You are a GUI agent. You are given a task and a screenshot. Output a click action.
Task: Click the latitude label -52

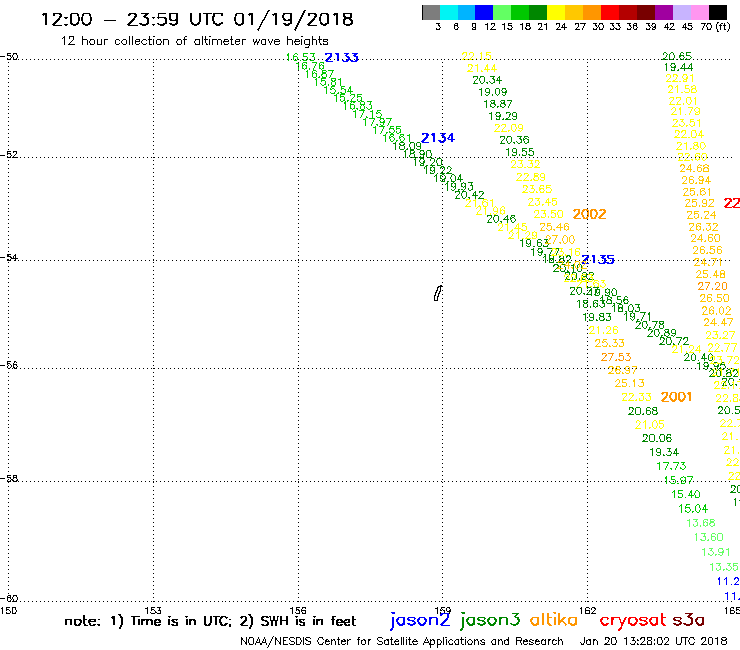tap(9, 155)
